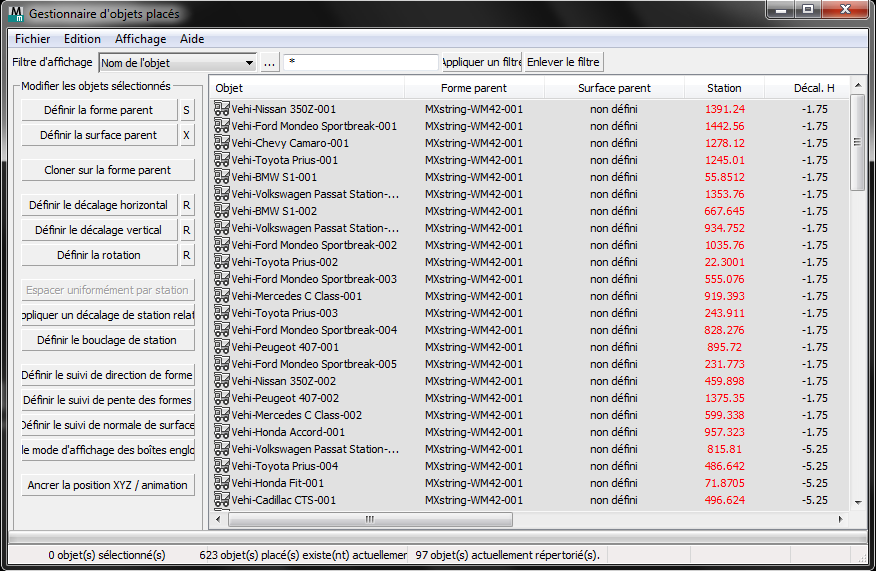Expand the 'Nom de l'objet' filter dropdown
The height and width of the screenshot is (571, 876).
[249, 63]
